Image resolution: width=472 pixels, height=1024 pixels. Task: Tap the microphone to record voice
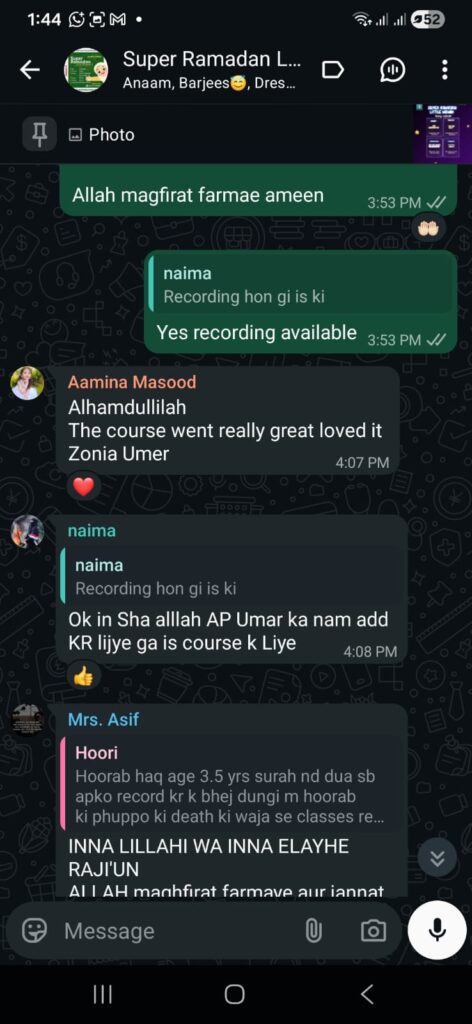click(x=437, y=930)
